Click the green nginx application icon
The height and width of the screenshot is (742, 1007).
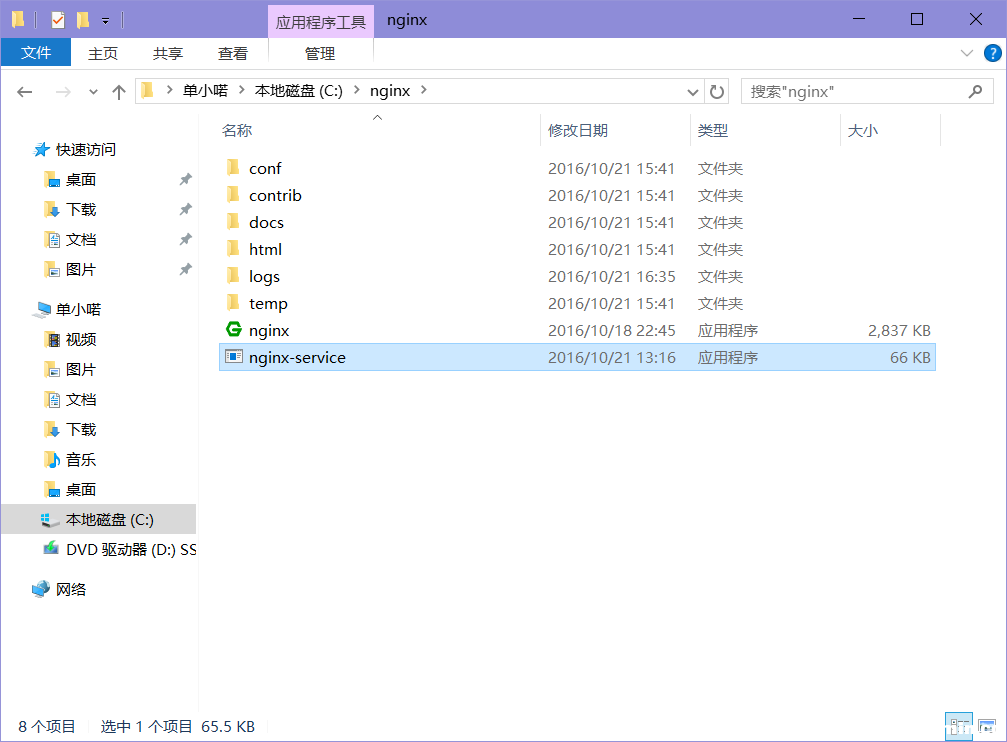(x=234, y=330)
